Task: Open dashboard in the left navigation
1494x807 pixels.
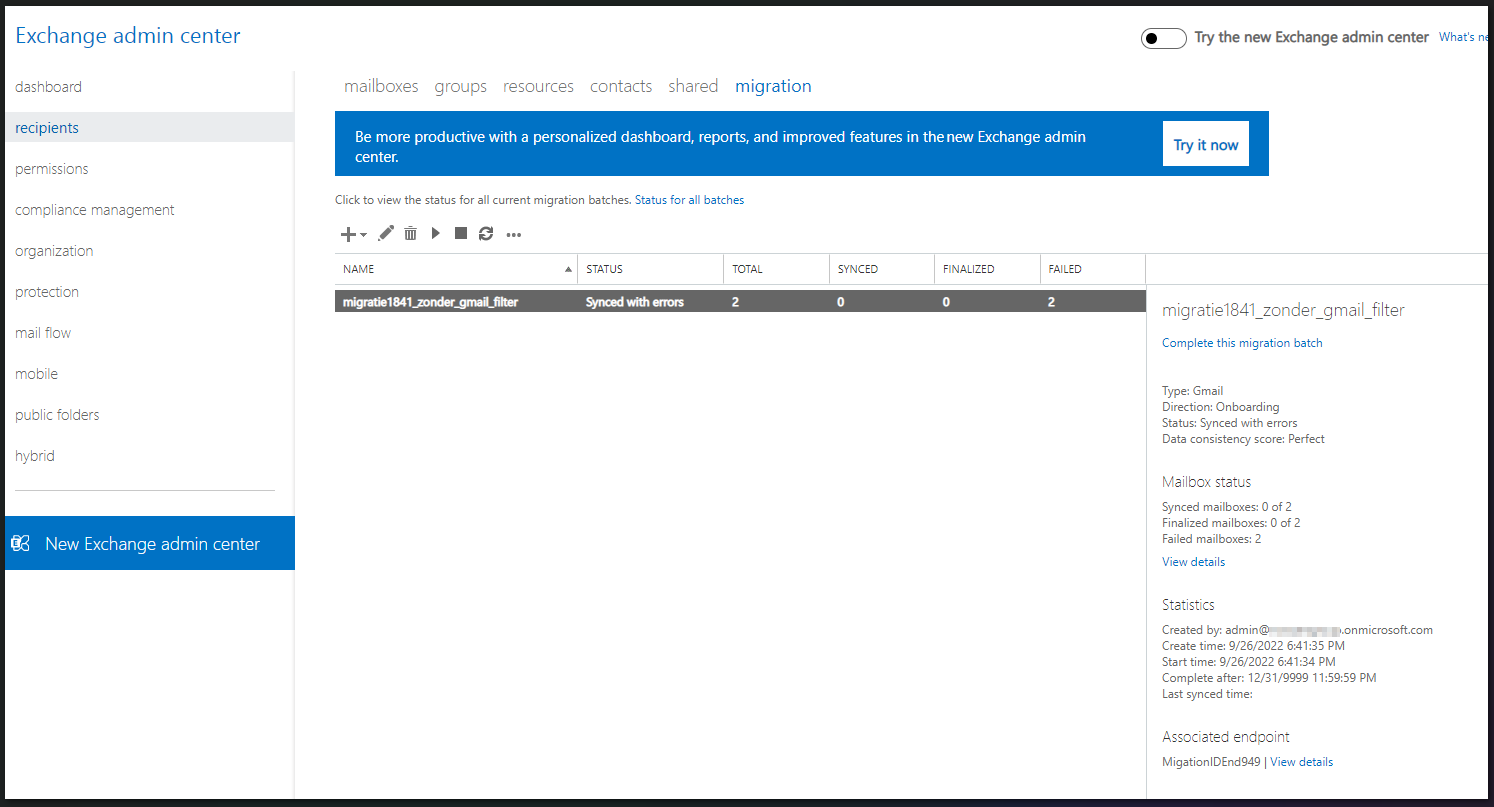Action: pos(49,87)
